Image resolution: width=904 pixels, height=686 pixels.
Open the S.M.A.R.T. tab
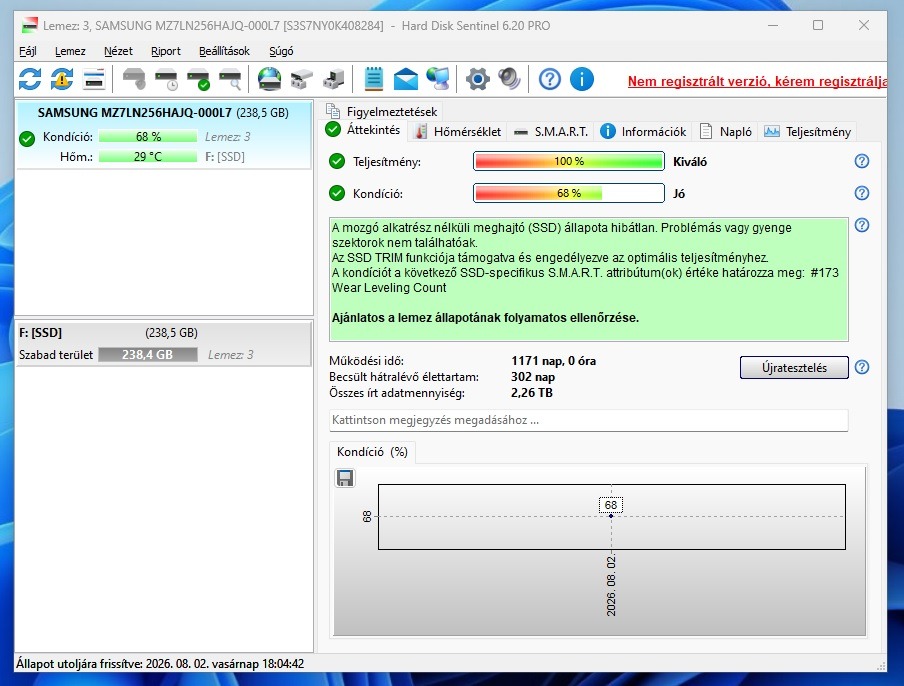point(551,132)
